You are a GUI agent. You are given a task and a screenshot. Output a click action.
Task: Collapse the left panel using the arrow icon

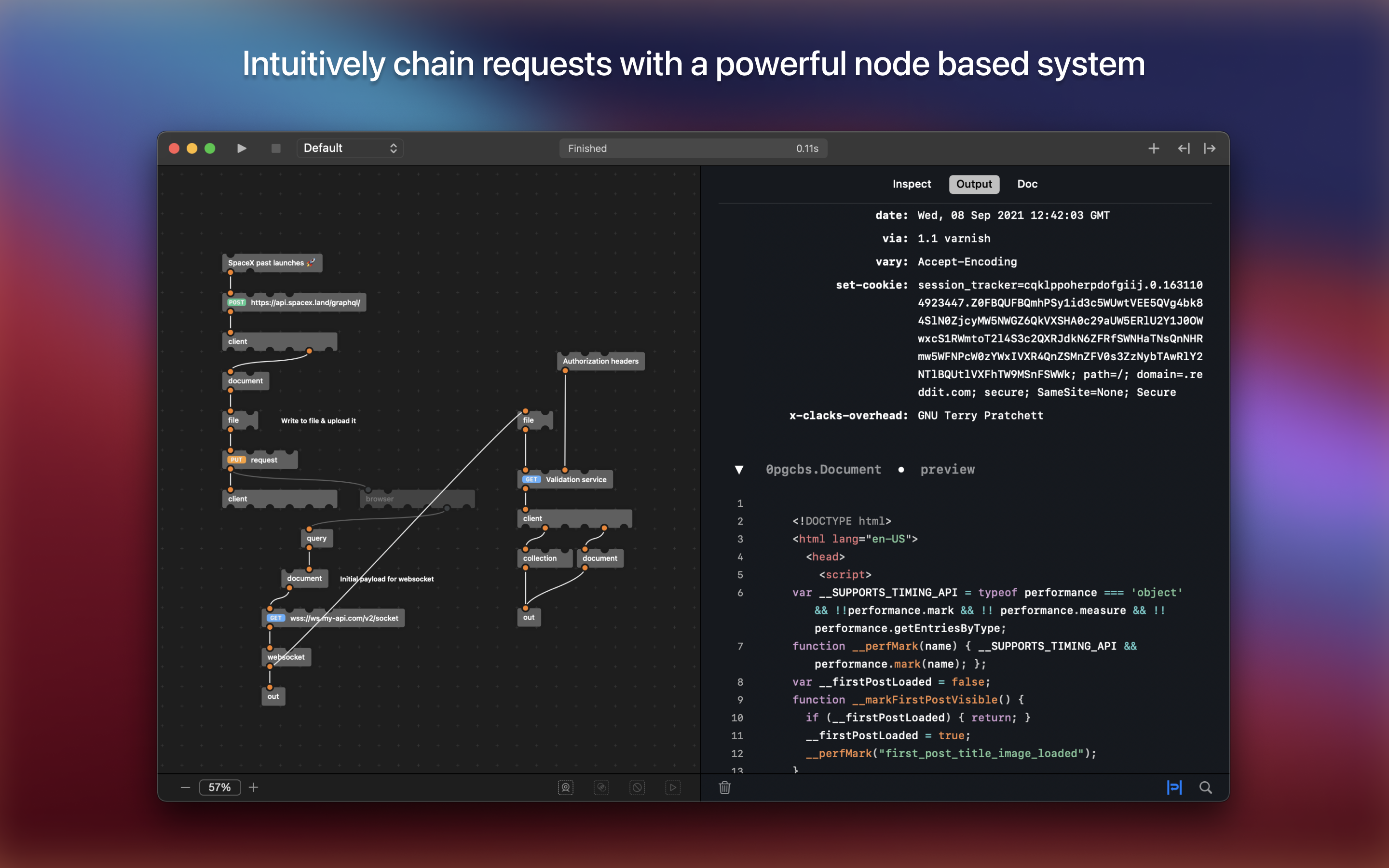point(1184,149)
